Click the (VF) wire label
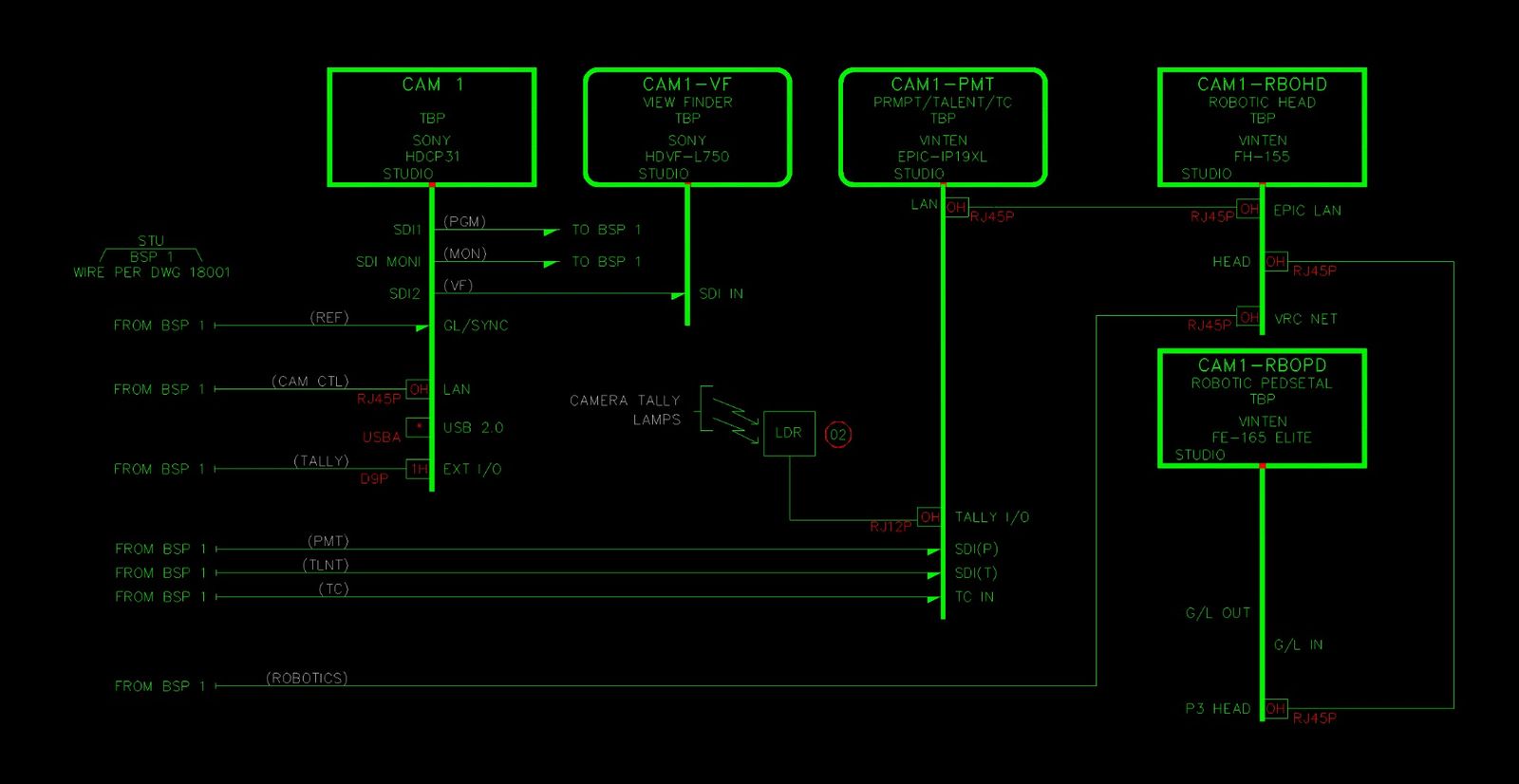The height and width of the screenshot is (784, 1519). pyautogui.click(x=458, y=285)
